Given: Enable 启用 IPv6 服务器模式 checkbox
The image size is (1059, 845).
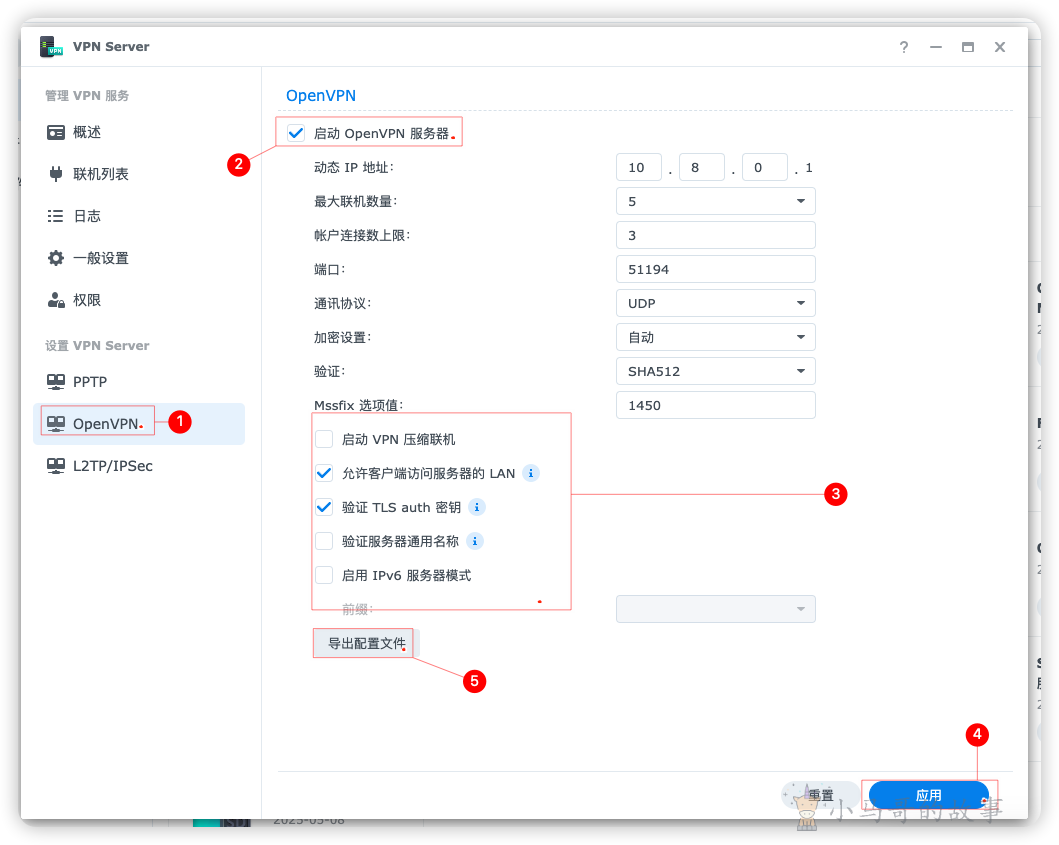Looking at the screenshot, I should (324, 575).
